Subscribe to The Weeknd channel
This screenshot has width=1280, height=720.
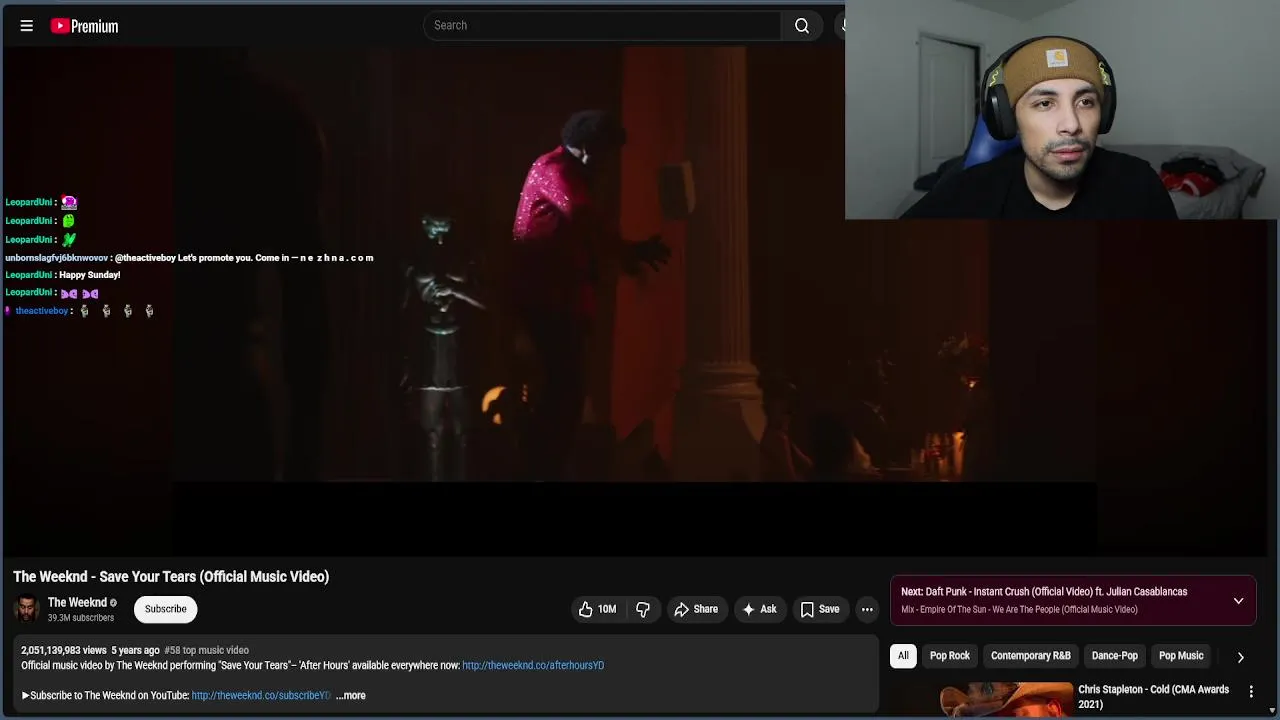tap(166, 609)
